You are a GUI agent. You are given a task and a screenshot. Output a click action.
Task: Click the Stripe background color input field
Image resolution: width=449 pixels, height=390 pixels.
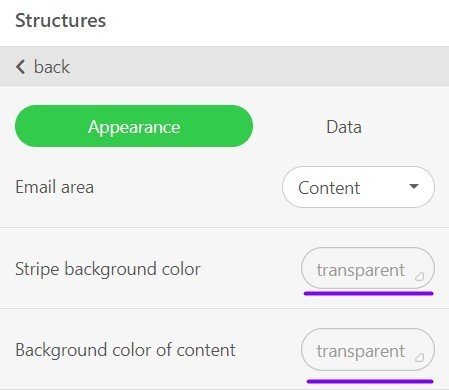[368, 268]
